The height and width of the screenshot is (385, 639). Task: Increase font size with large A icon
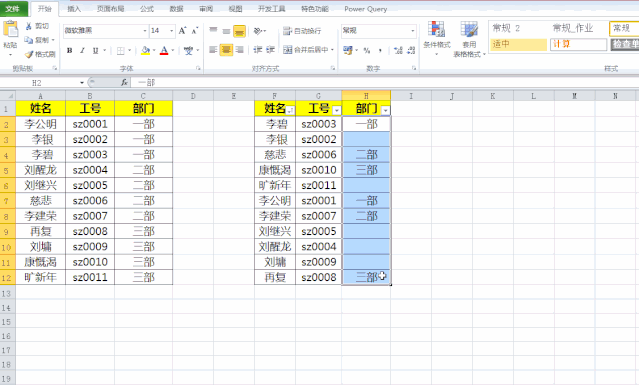point(182,31)
